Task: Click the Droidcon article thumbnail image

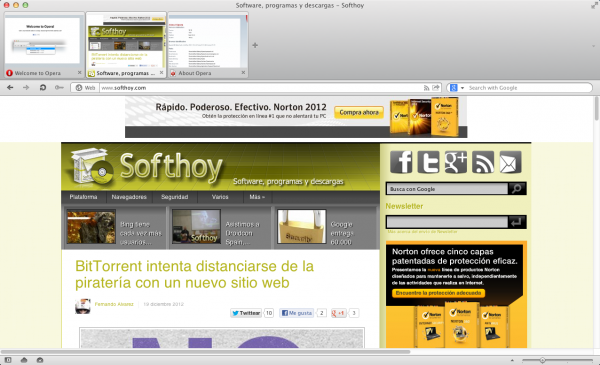Action: [196, 227]
